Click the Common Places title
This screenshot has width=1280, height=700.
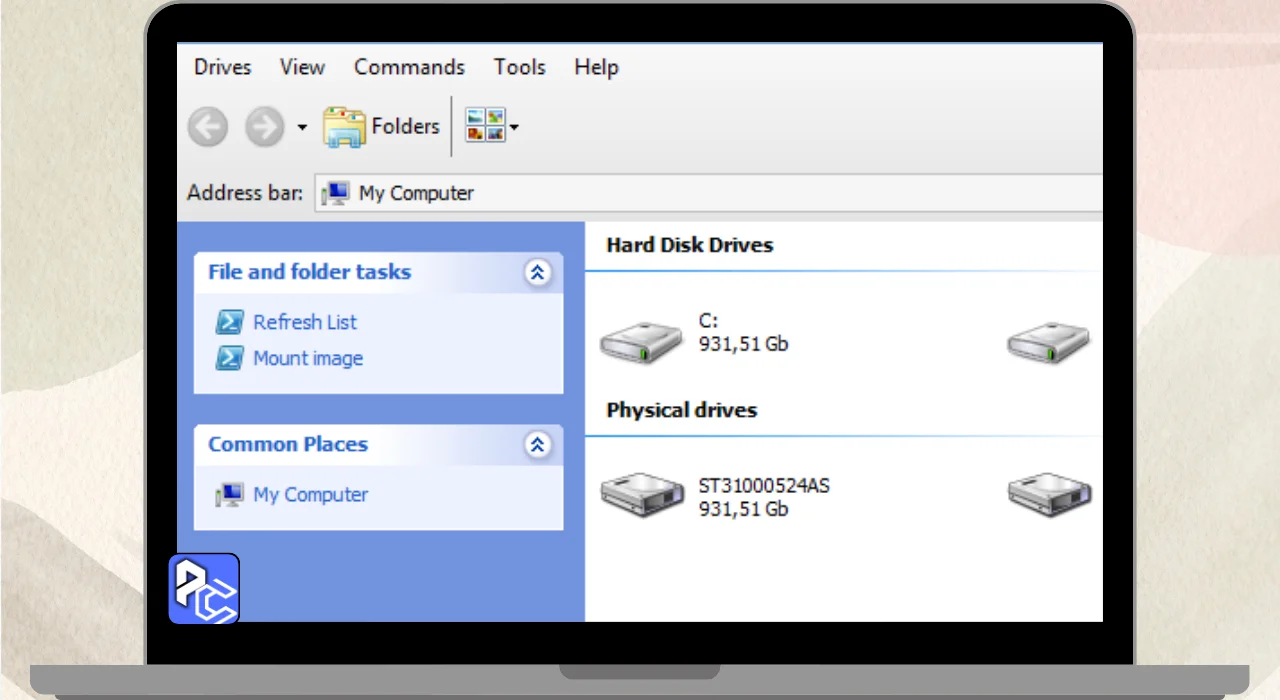point(288,444)
